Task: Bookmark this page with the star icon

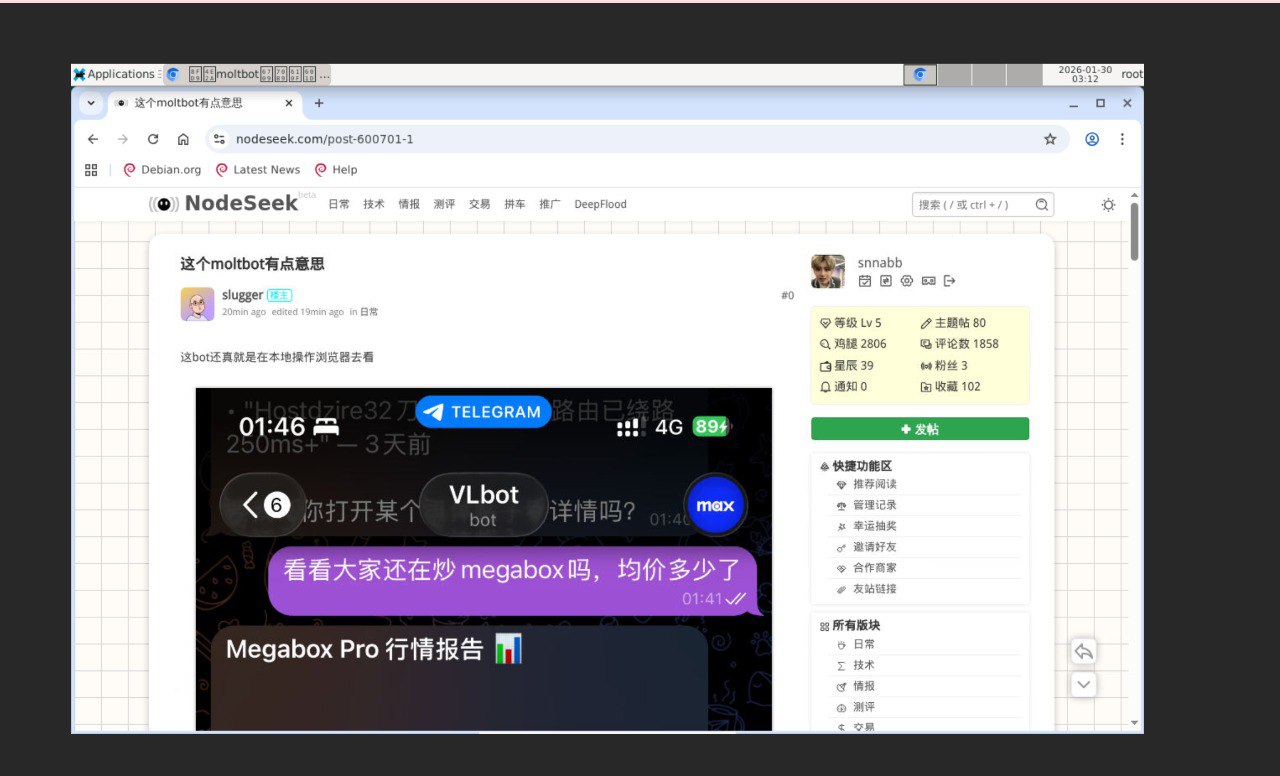Action: pos(1050,139)
